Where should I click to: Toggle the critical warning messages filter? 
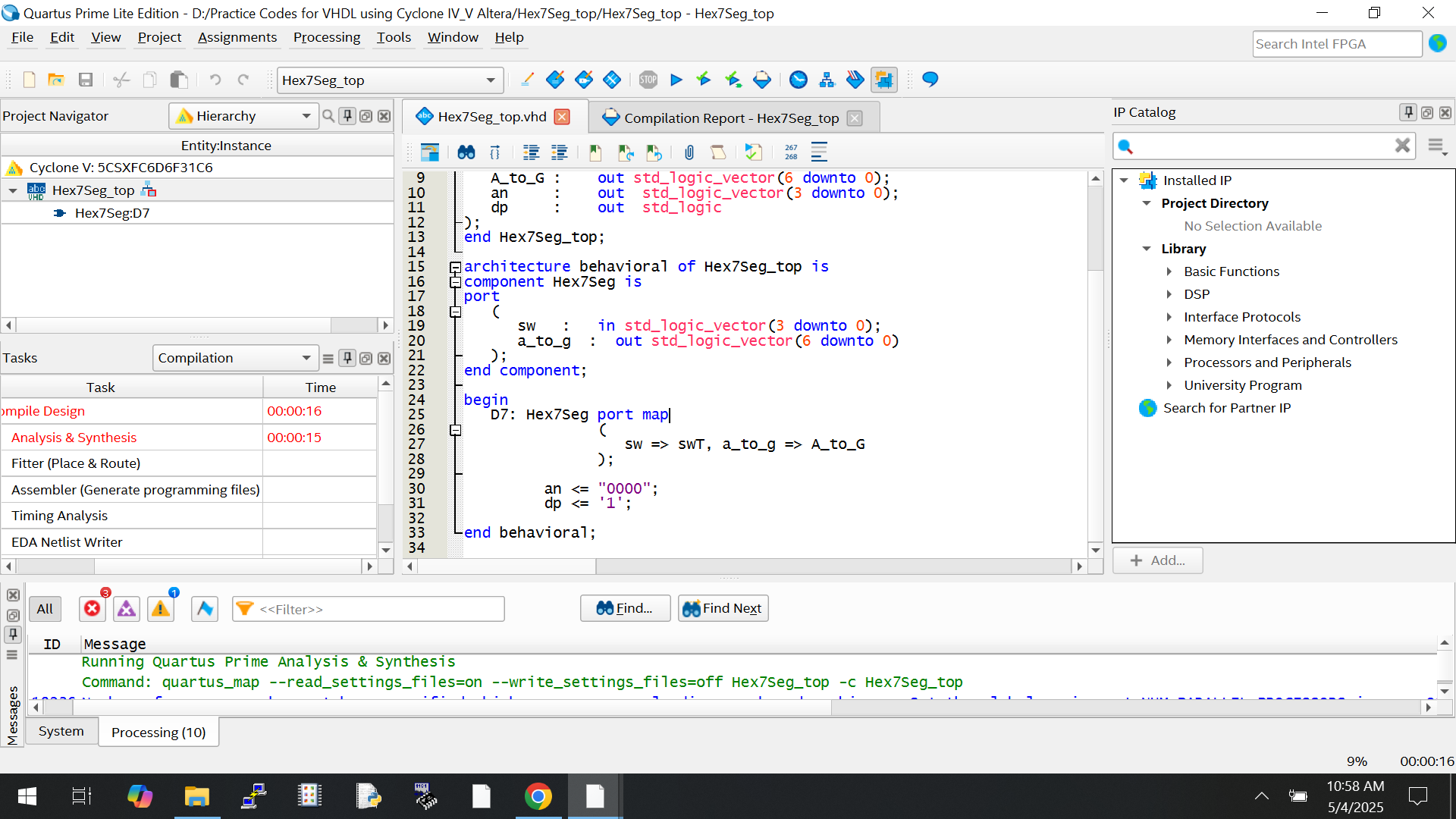[127, 608]
